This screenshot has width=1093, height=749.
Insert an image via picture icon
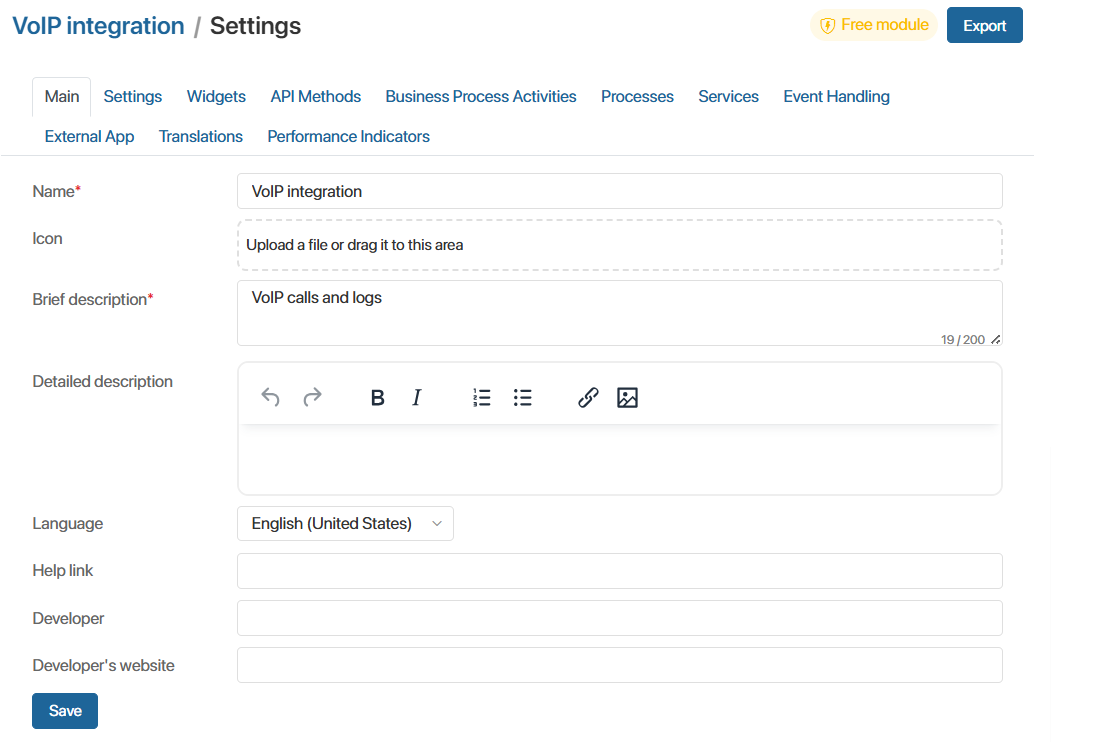point(627,398)
